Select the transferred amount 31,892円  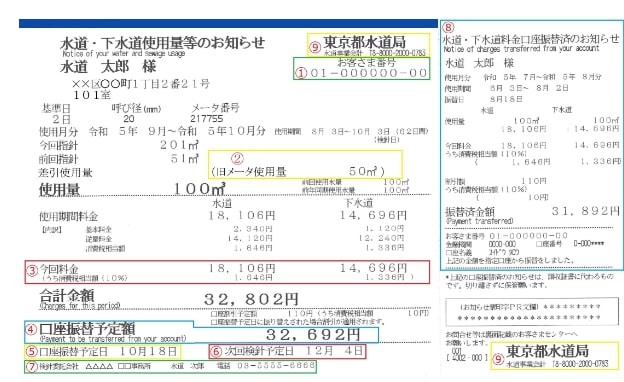[x=585, y=211]
